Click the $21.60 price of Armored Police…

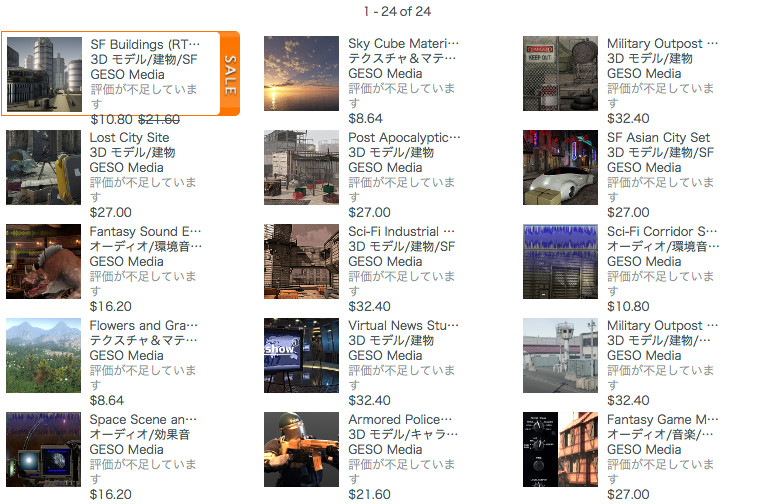tap(369, 494)
